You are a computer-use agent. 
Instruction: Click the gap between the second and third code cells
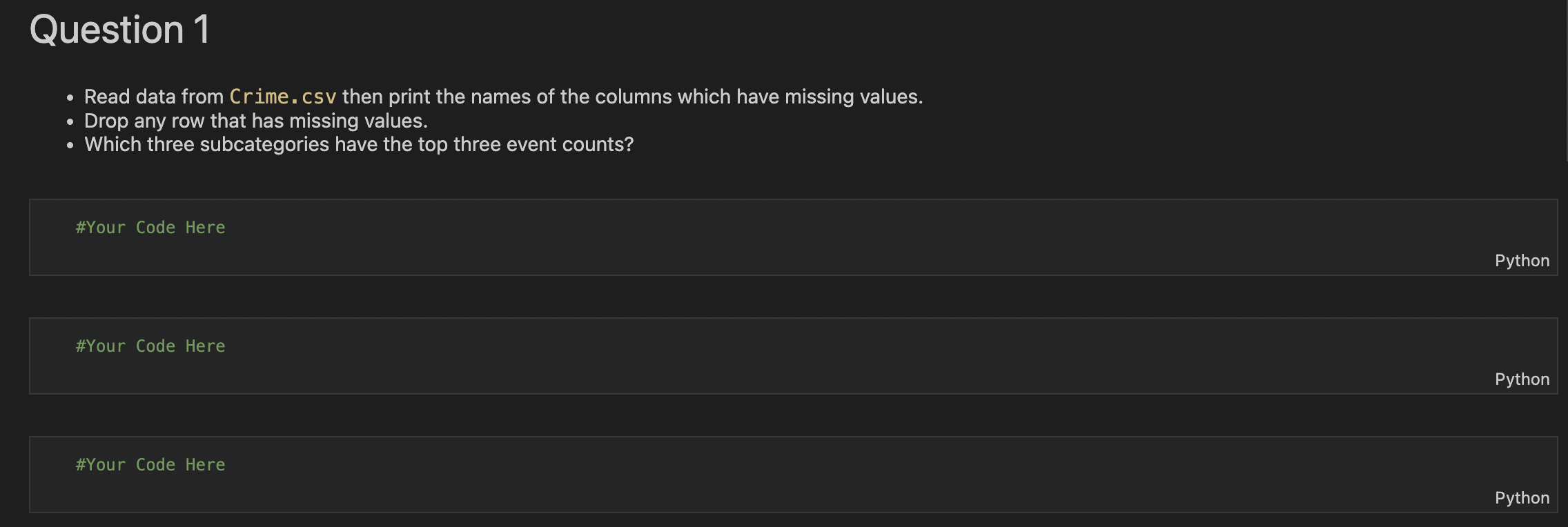click(794, 415)
